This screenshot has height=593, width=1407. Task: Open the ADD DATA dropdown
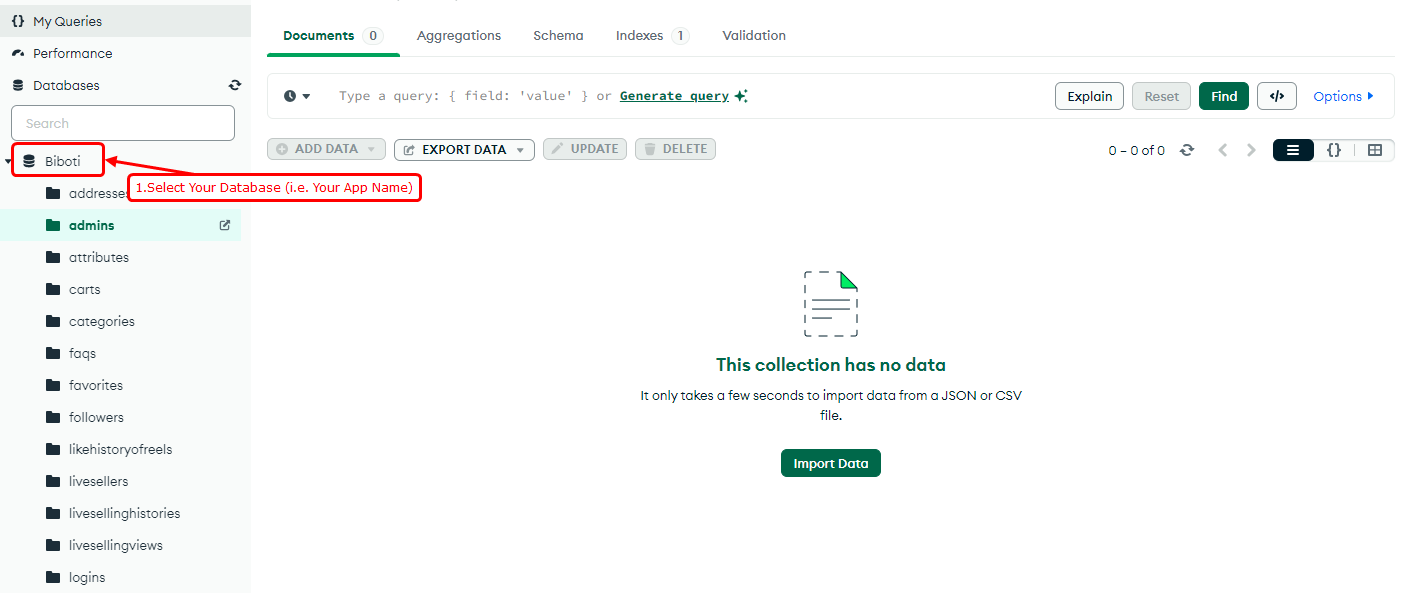click(x=326, y=148)
